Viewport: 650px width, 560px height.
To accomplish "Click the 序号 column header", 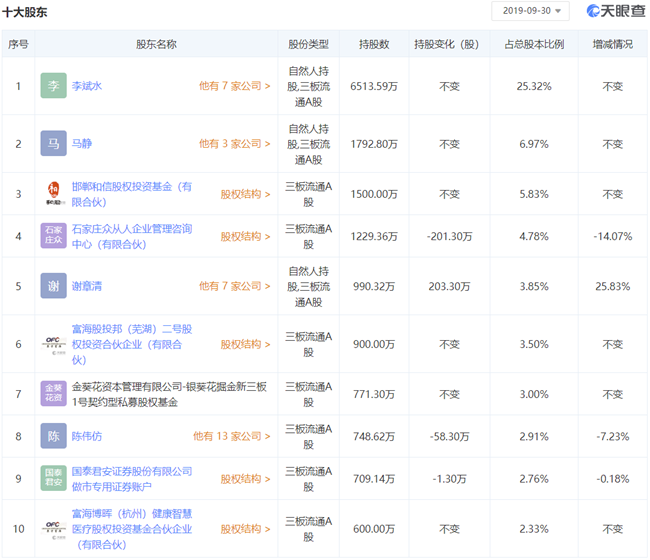I will pyautogui.click(x=18, y=44).
